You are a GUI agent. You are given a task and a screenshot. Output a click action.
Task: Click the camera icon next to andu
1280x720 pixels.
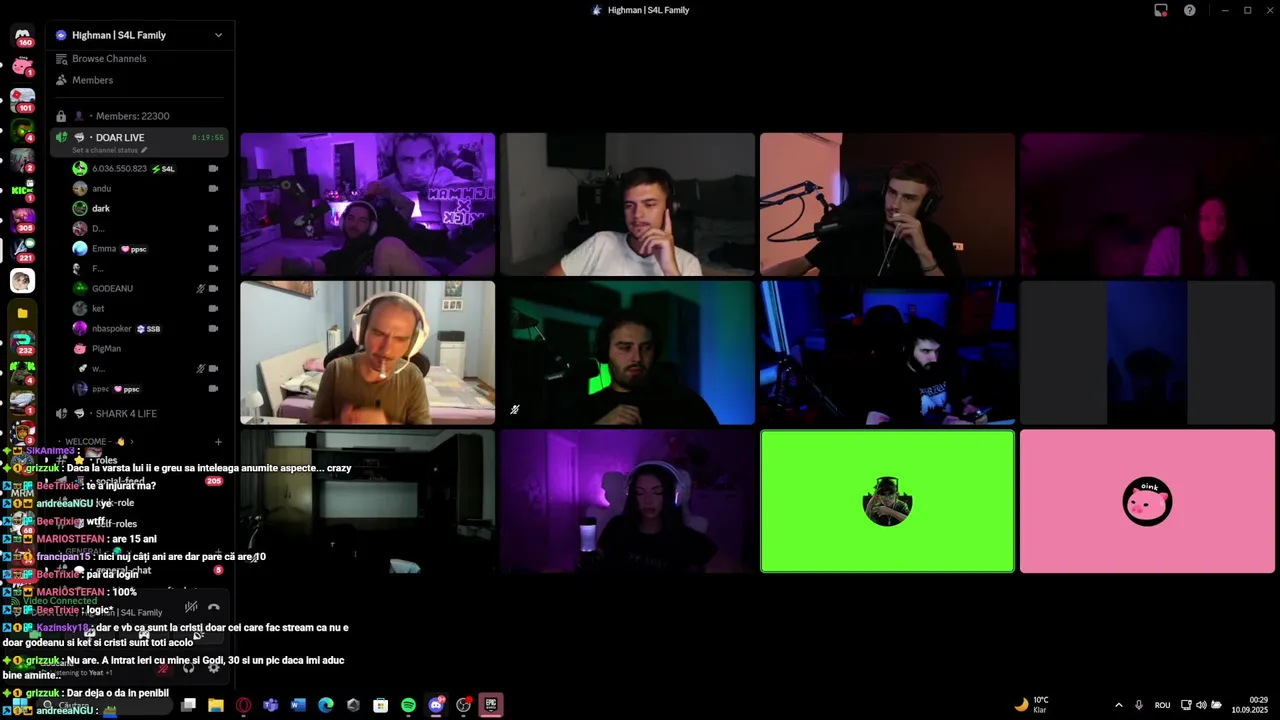pos(213,188)
